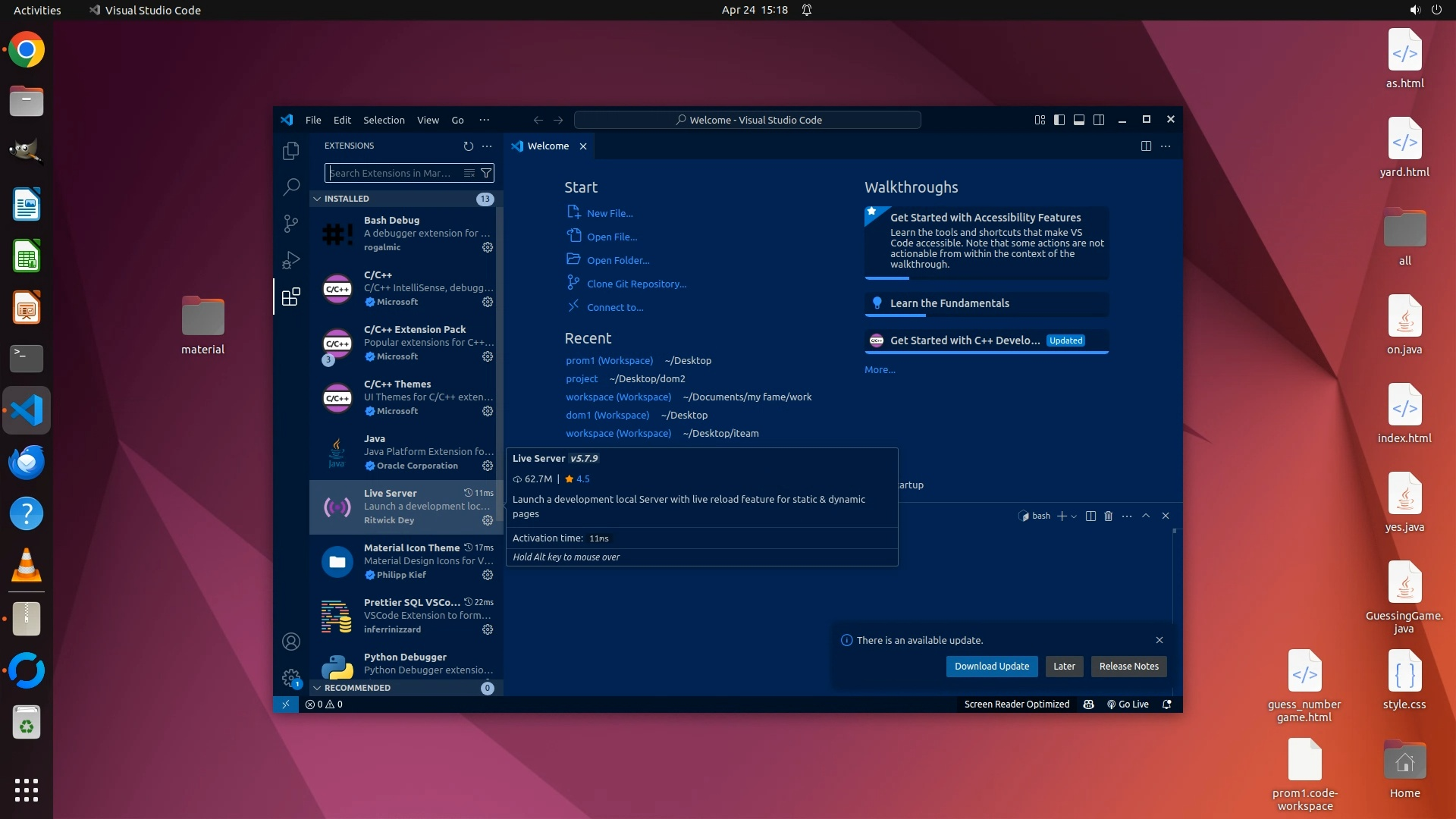1456x819 pixels.
Task: Click the Download Update button
Action: point(991,666)
